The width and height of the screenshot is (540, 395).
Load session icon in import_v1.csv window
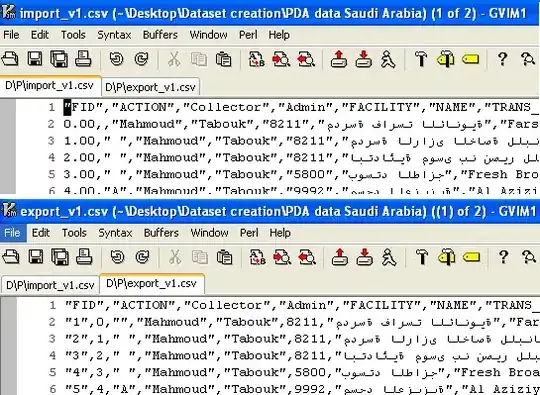point(339,59)
